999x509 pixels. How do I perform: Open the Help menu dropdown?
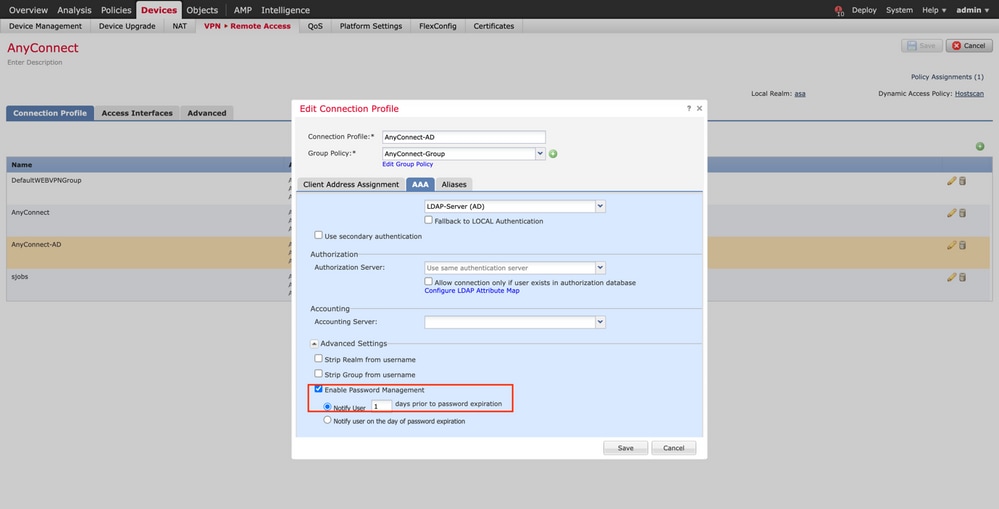pos(934,10)
